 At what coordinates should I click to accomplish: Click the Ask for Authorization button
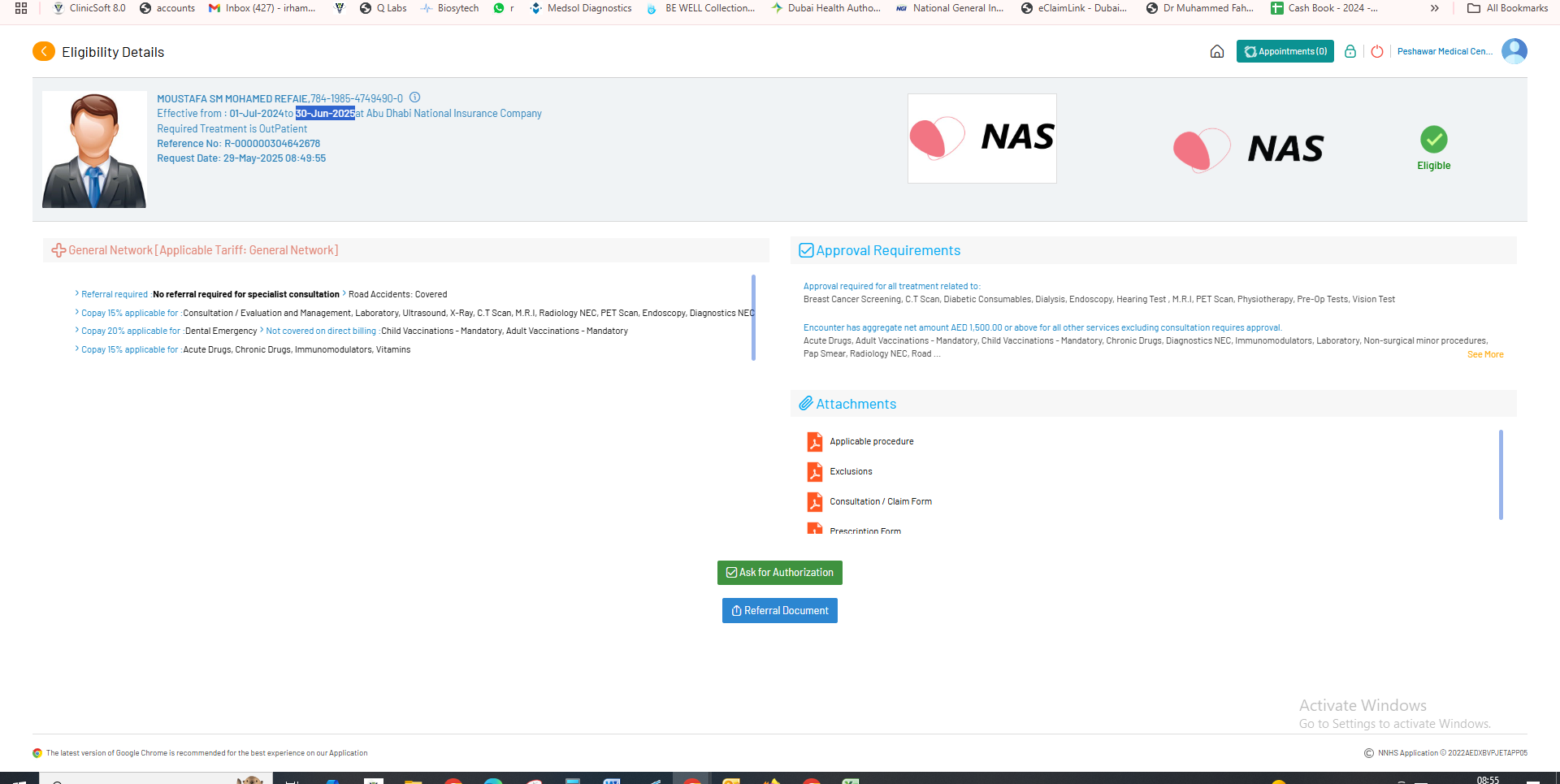click(780, 573)
